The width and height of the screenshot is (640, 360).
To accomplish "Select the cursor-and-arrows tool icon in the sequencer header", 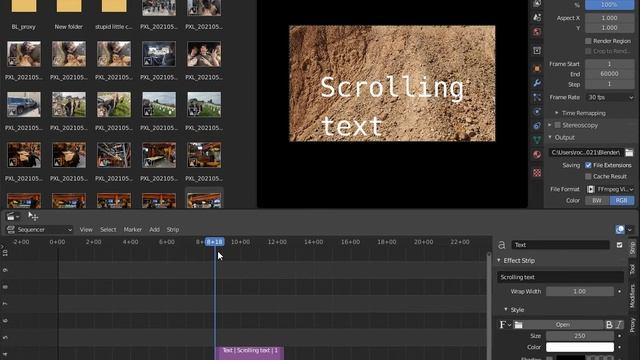I will pyautogui.click(x=33, y=216).
